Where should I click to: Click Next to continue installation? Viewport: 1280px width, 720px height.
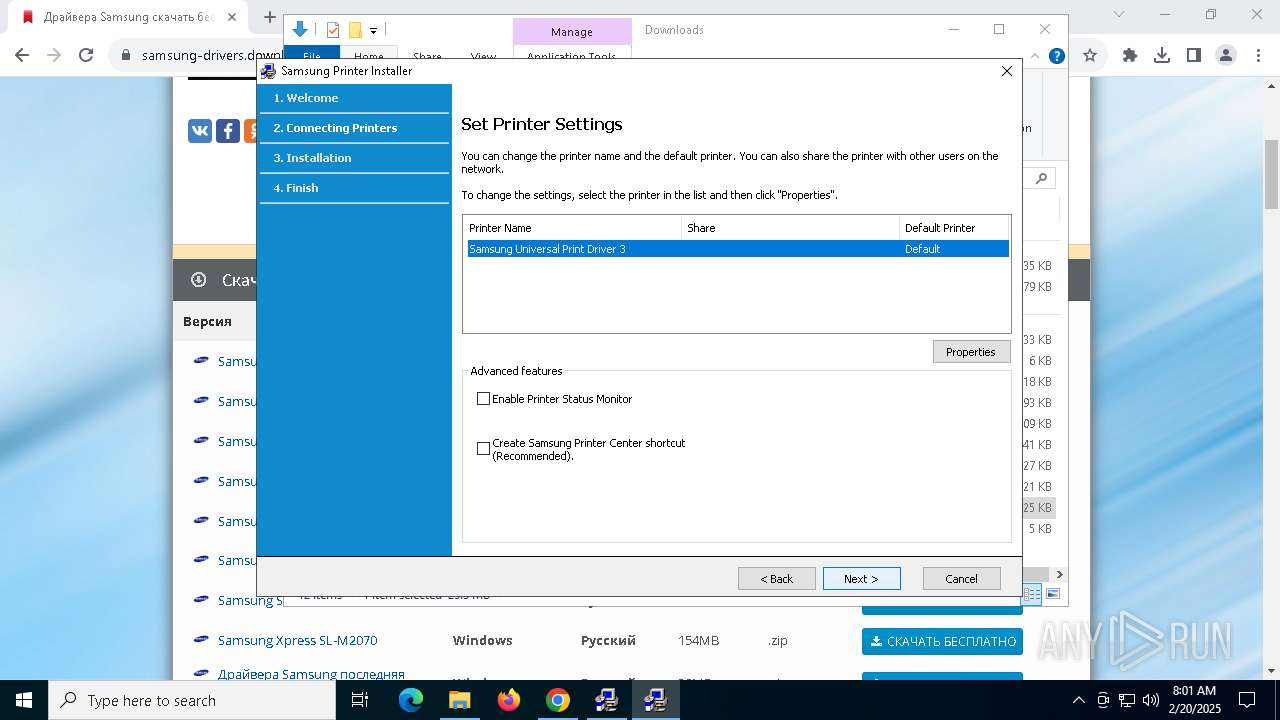(x=861, y=579)
